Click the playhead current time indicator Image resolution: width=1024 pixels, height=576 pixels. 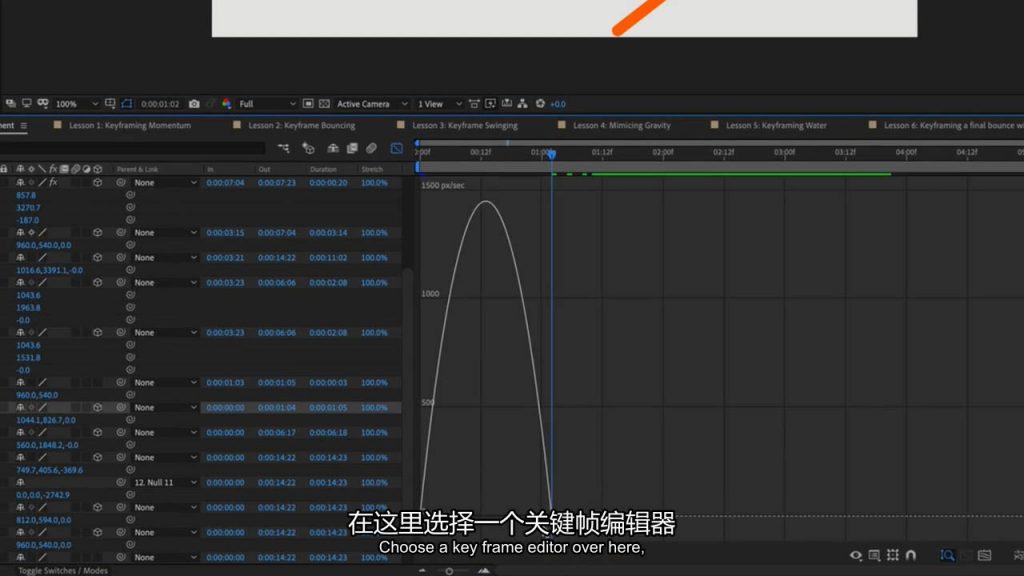(x=552, y=154)
